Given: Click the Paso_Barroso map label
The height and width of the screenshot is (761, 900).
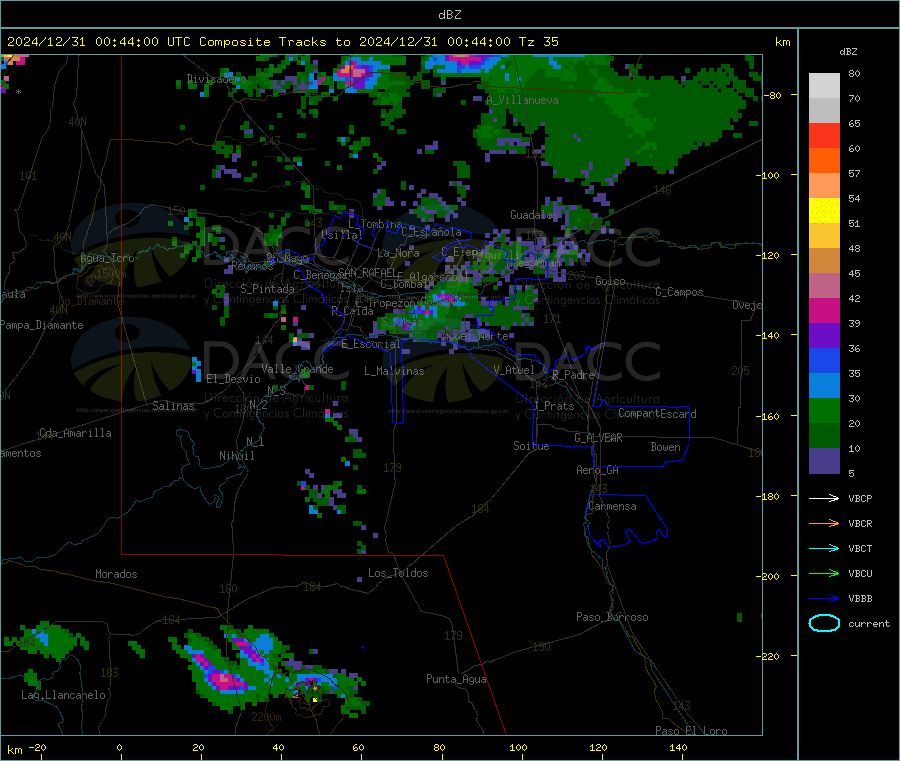Looking at the screenshot, I should tap(612, 617).
